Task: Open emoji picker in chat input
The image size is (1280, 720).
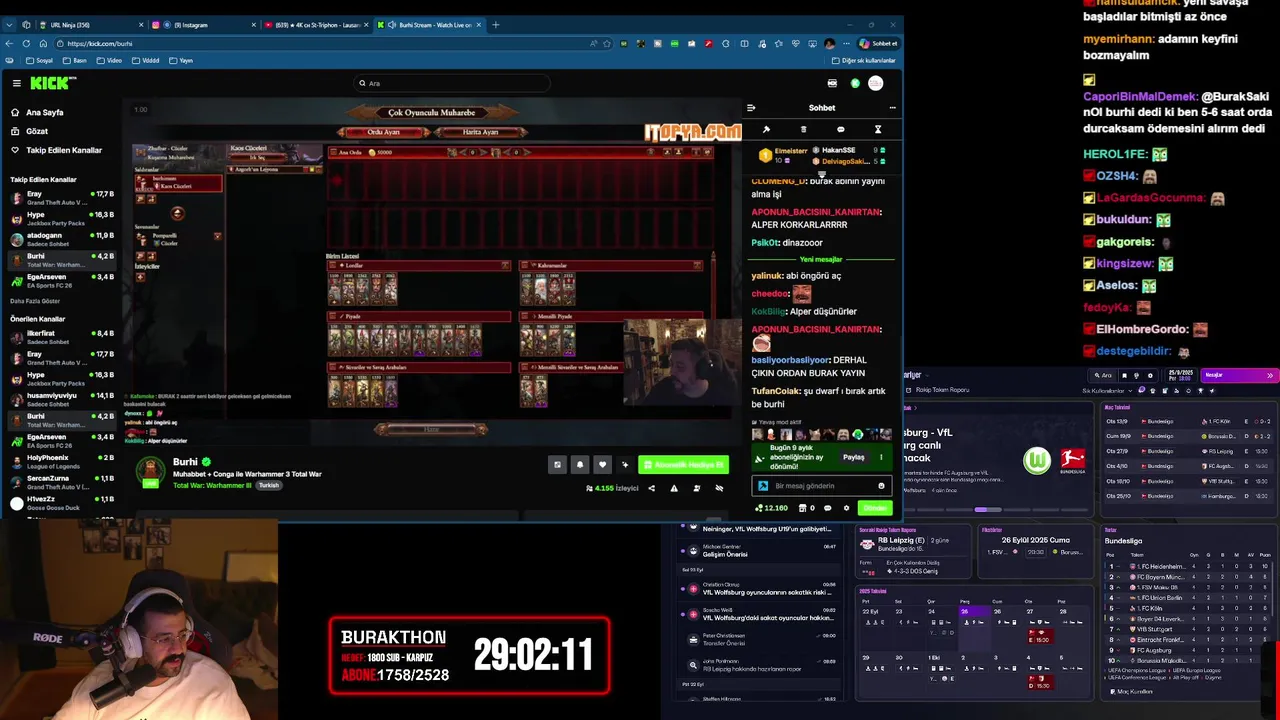Action: coord(881,486)
